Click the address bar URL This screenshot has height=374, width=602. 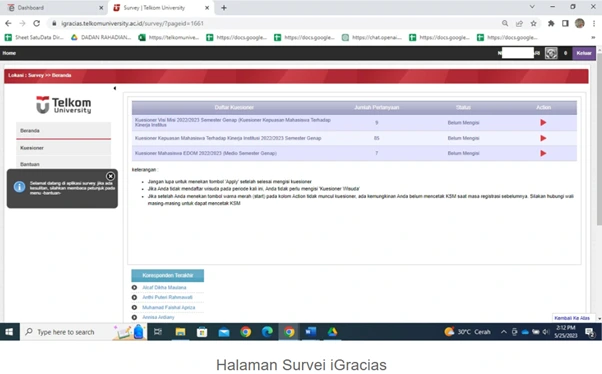(132, 23)
